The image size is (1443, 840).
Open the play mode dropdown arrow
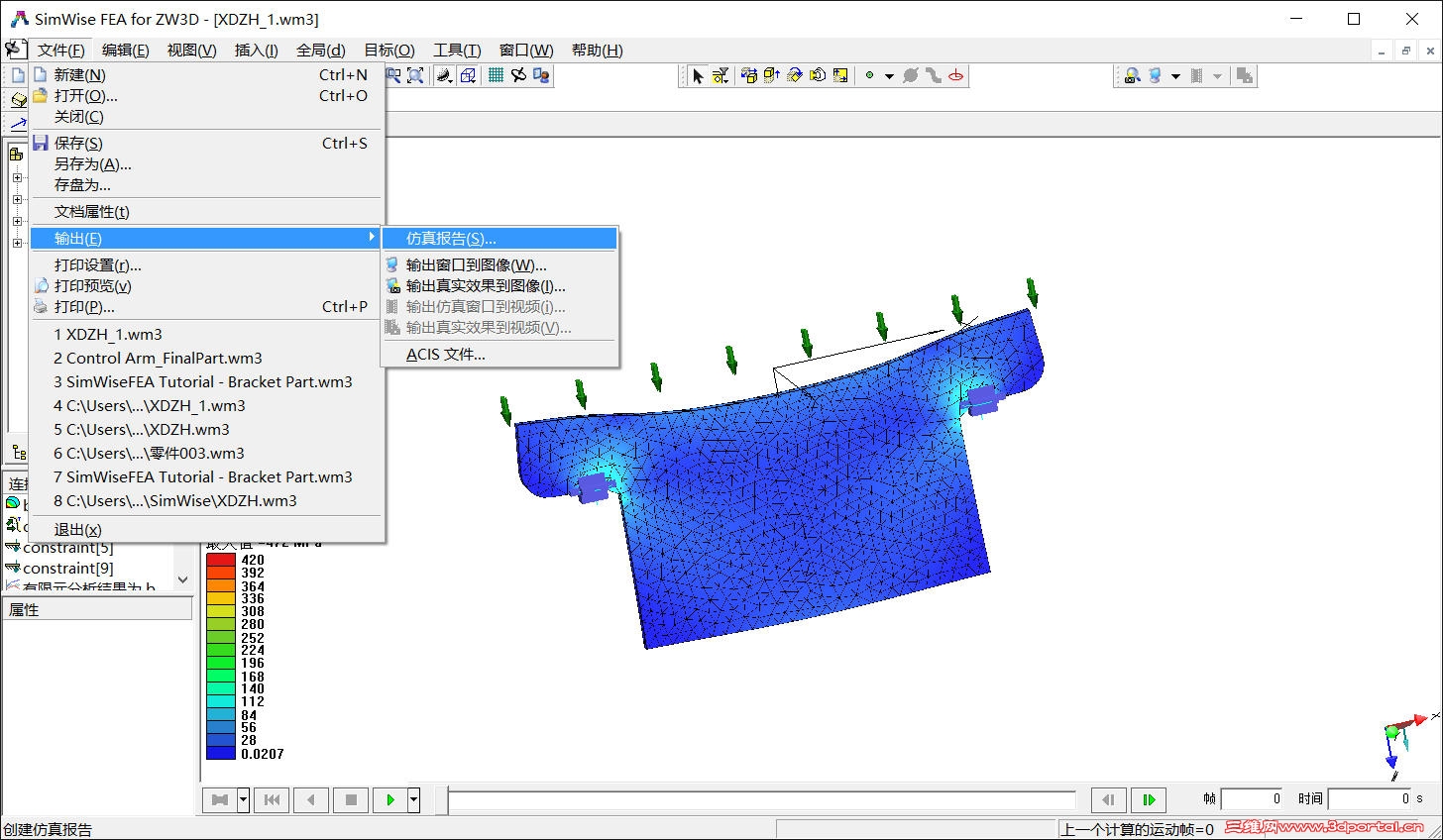[x=414, y=799]
